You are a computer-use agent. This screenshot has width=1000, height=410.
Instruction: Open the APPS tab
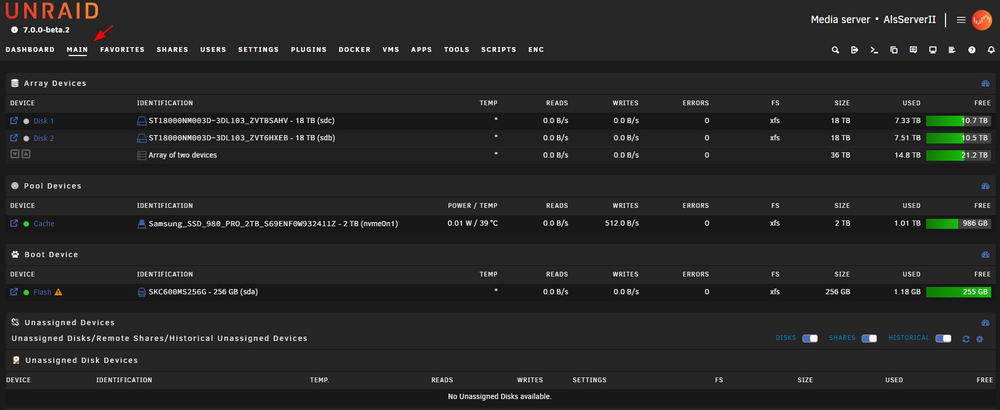point(422,50)
